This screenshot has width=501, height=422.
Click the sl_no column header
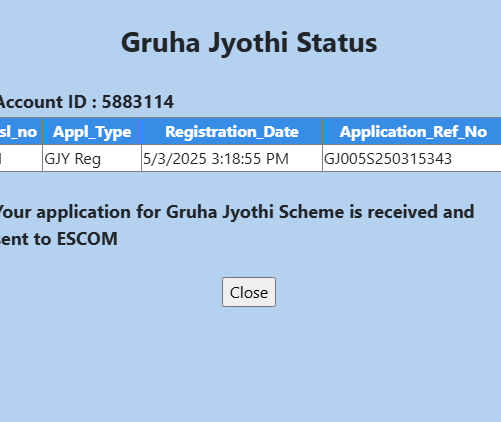click(x=21, y=131)
